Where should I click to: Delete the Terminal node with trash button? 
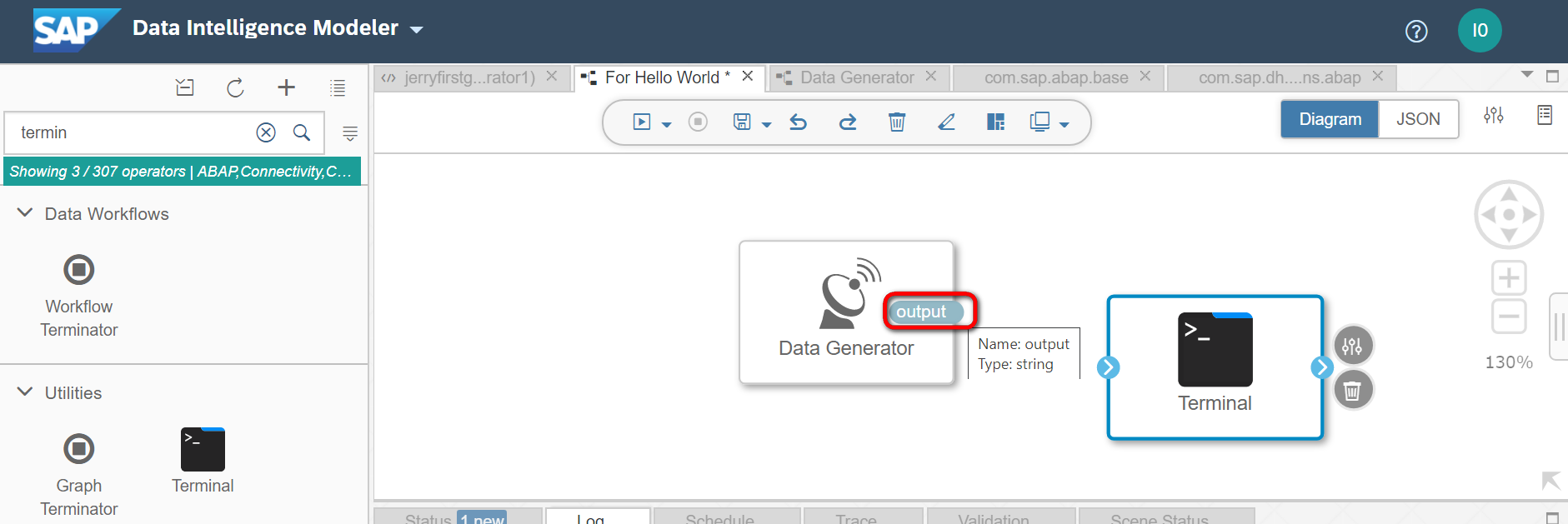1353,390
